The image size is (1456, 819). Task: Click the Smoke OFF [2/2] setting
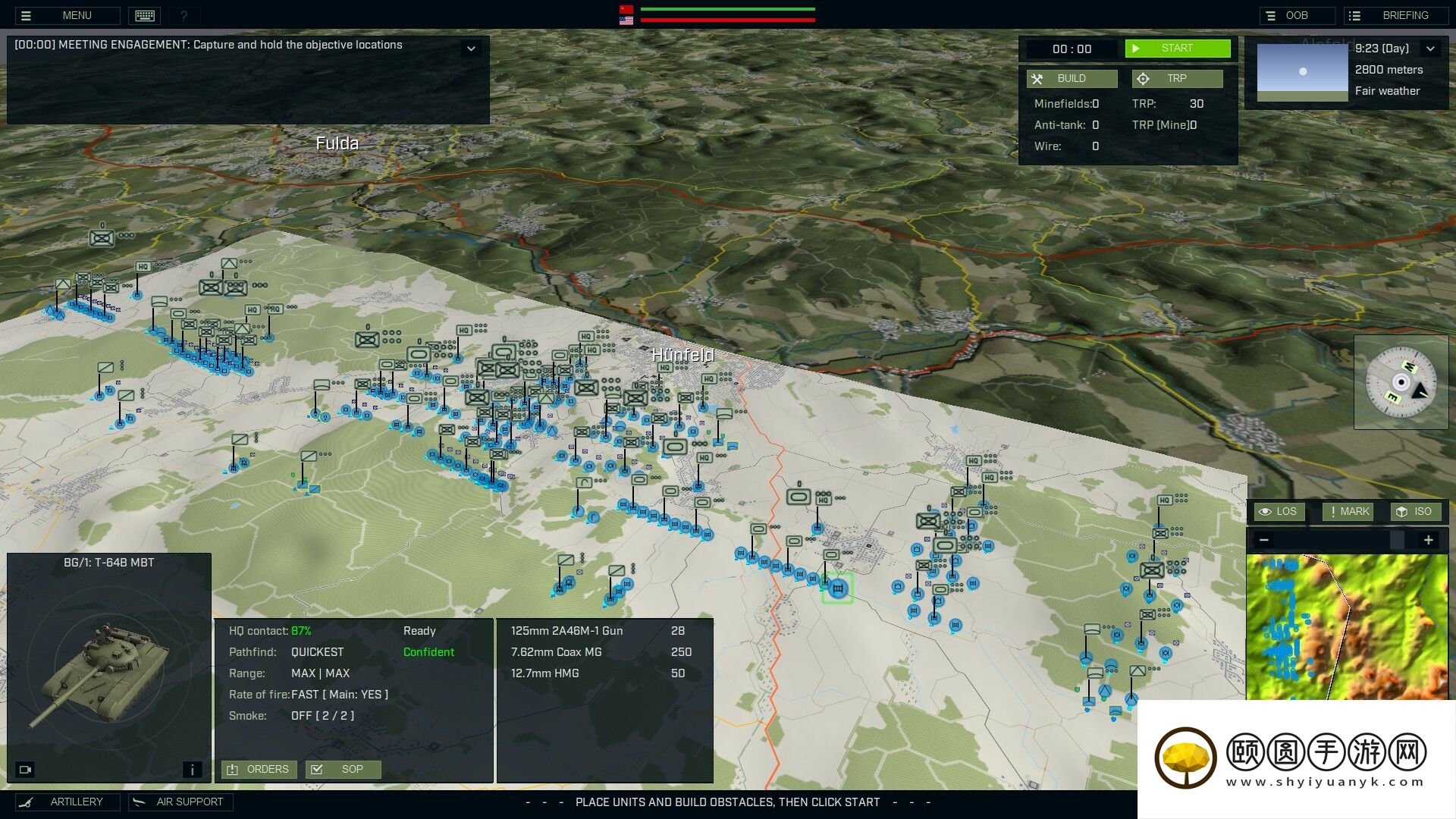click(322, 716)
